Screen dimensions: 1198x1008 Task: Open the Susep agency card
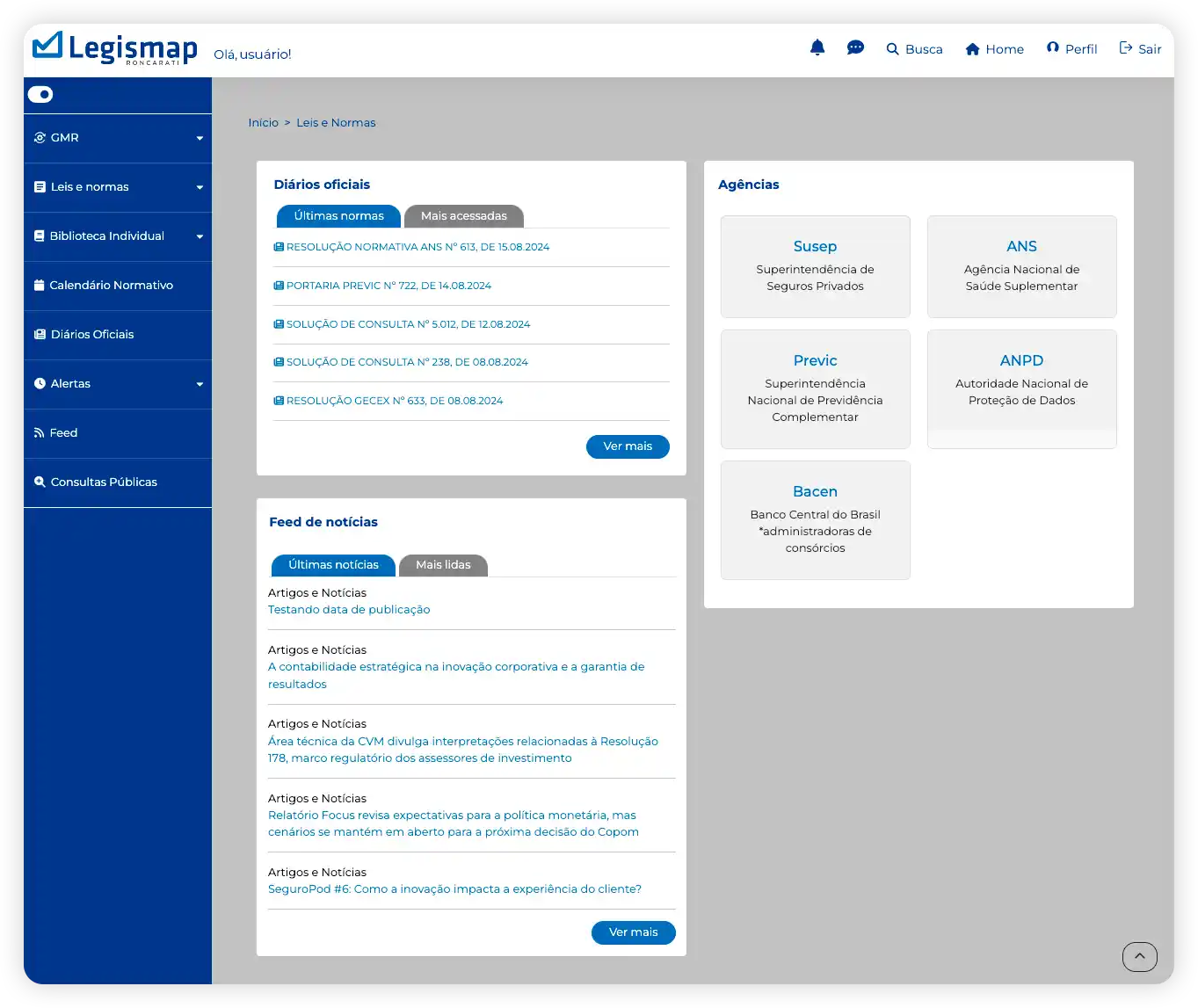815,266
